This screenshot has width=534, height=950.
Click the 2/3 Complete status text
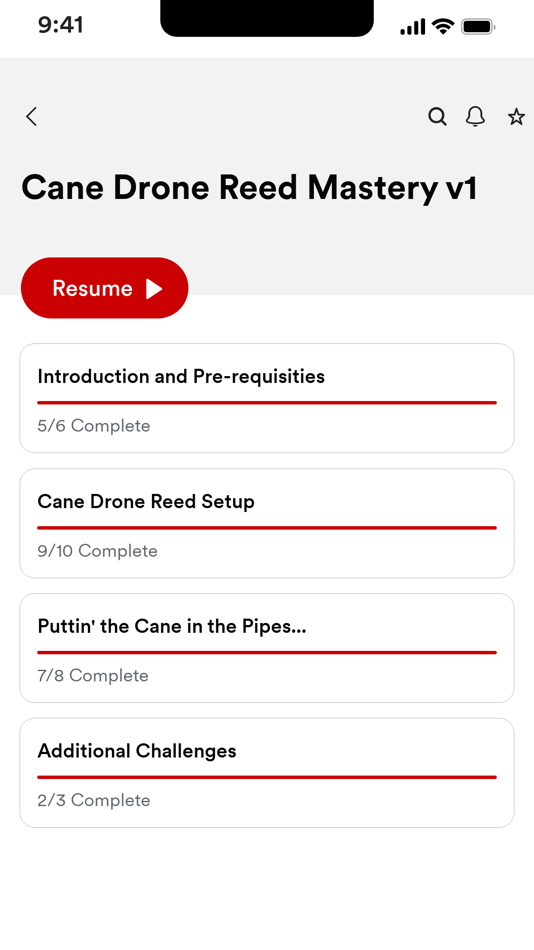click(94, 800)
